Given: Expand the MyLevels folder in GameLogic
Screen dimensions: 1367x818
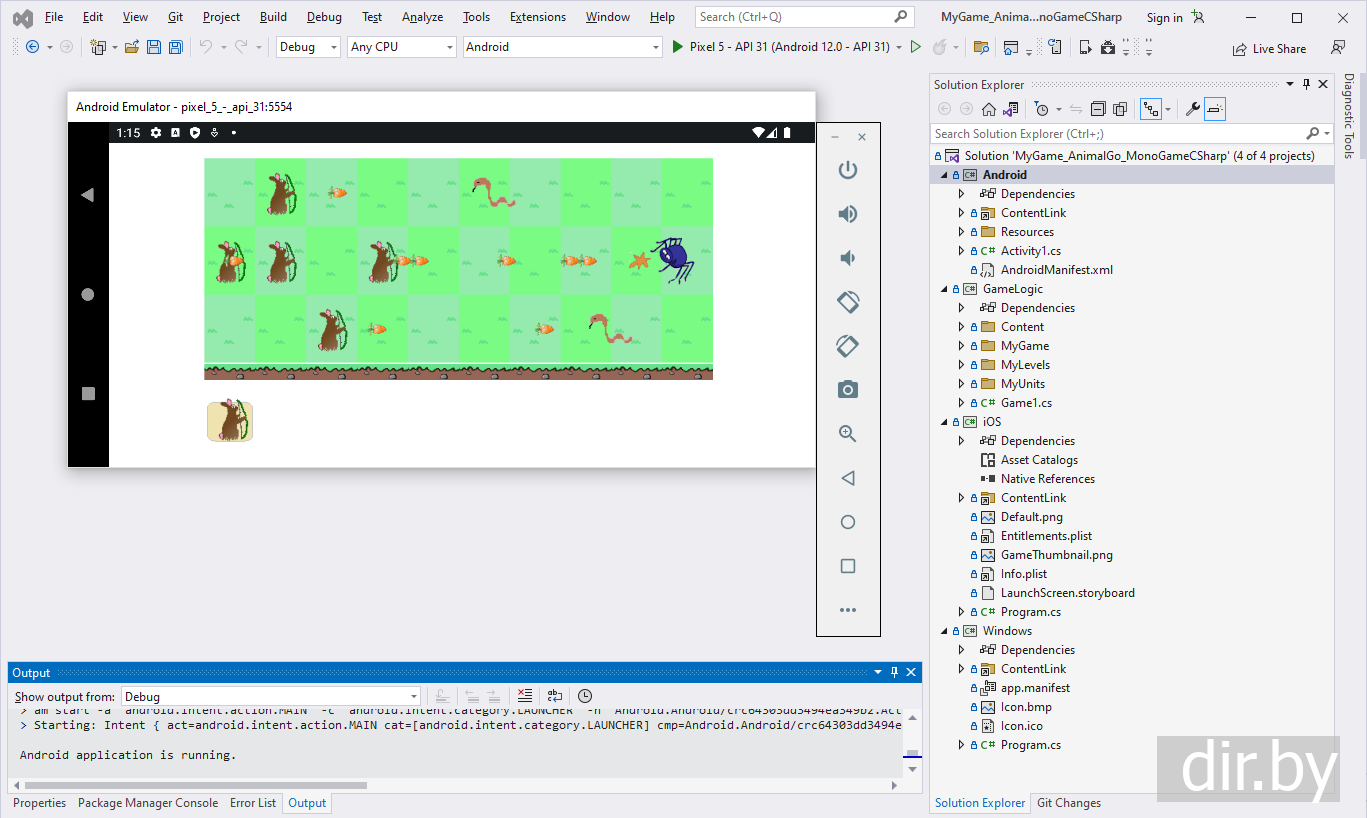Looking at the screenshot, I should click(x=962, y=365).
